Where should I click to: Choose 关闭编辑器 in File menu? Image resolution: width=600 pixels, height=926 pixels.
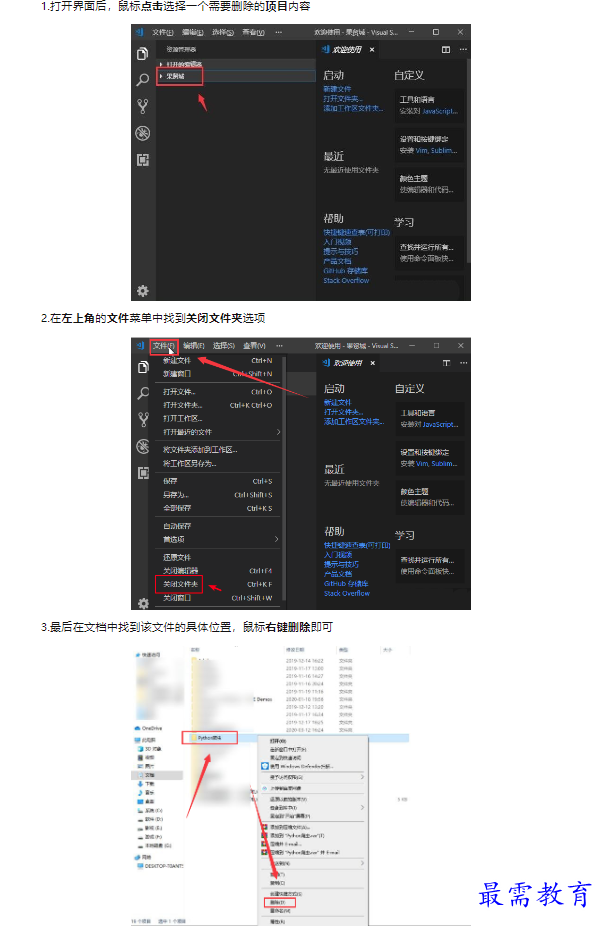(x=219, y=570)
